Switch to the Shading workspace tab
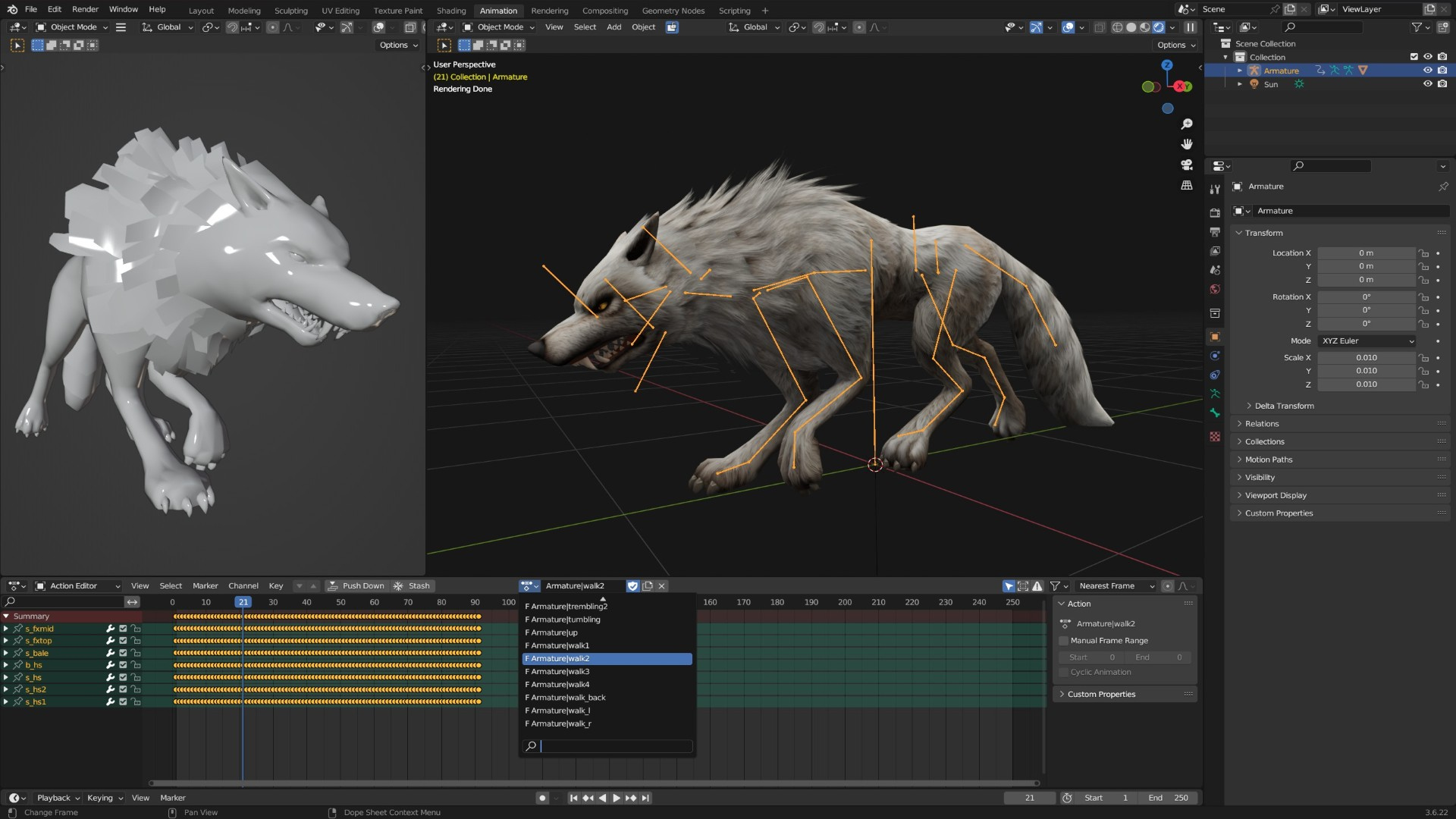Screen dimensions: 1456x819 (451, 11)
